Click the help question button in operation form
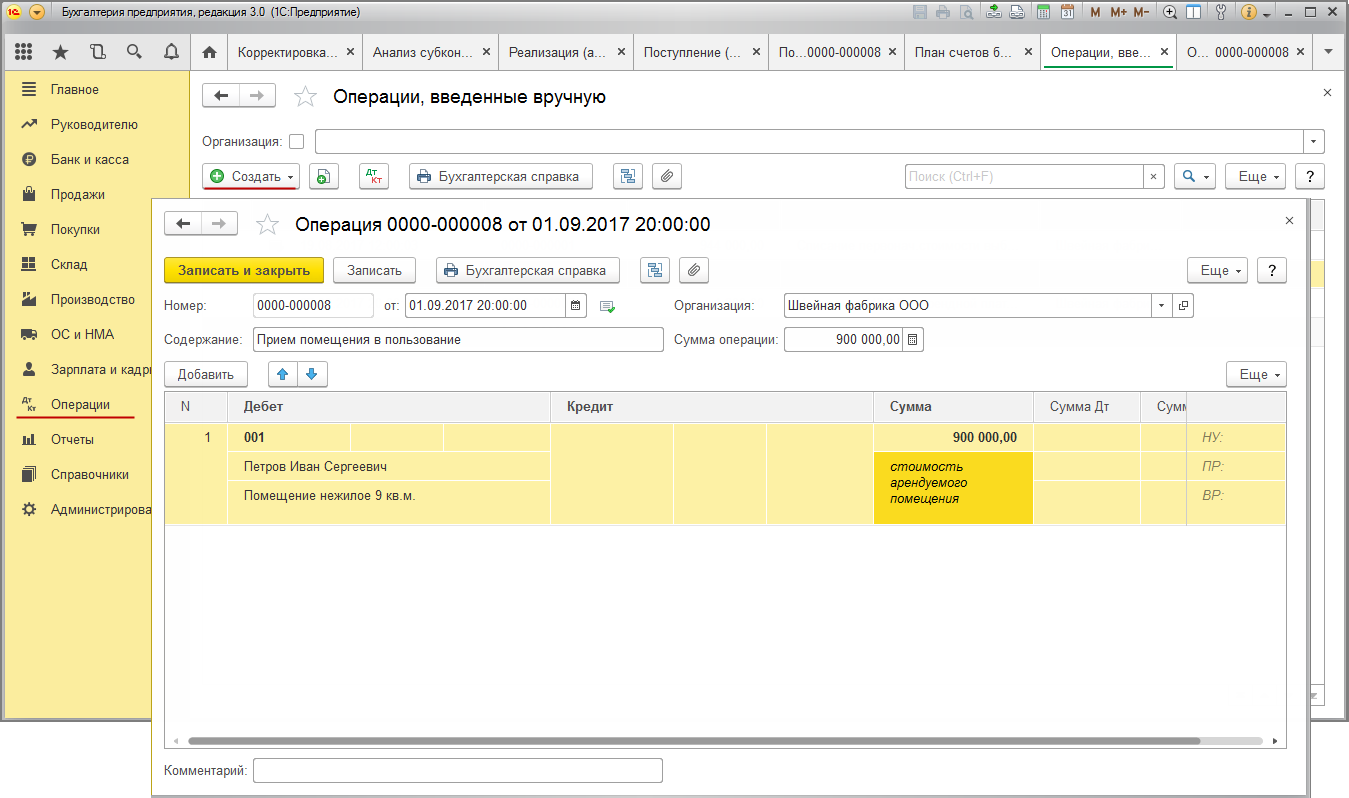The height and width of the screenshot is (798, 1349). click(x=1272, y=270)
